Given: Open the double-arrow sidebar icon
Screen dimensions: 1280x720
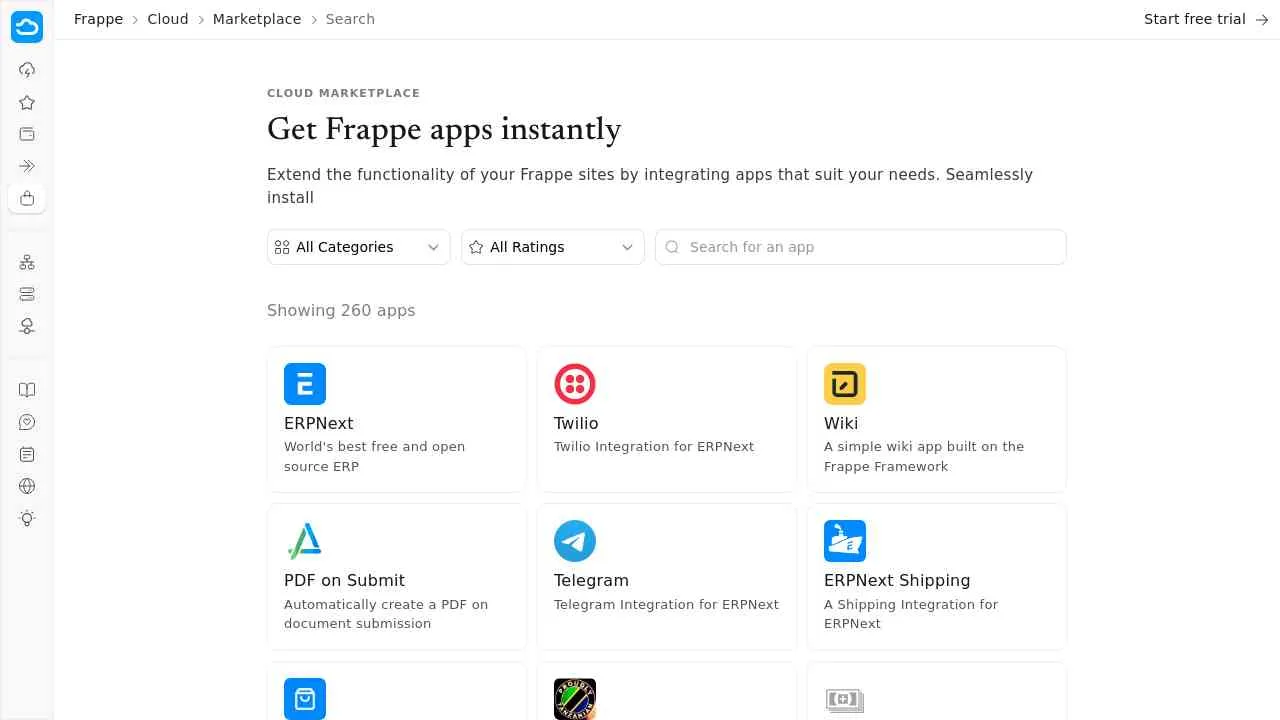Looking at the screenshot, I should 27,166.
